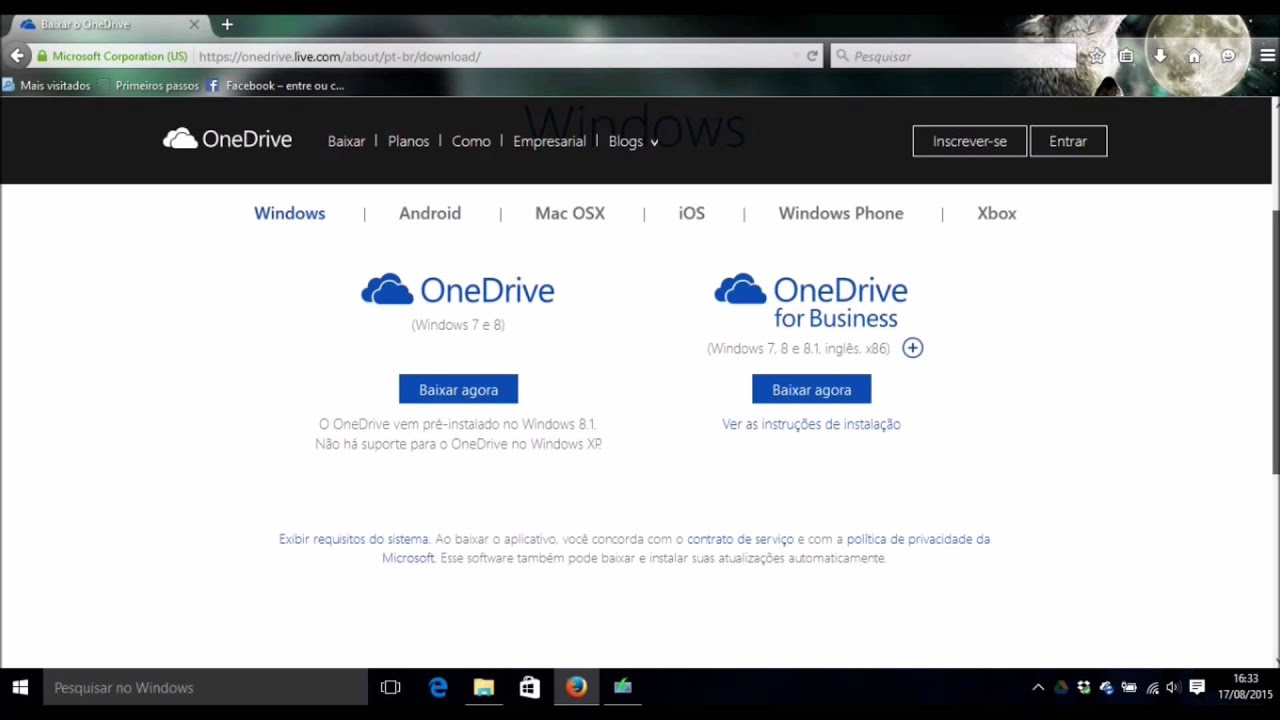Open the "contrato de serviço" link

point(740,539)
